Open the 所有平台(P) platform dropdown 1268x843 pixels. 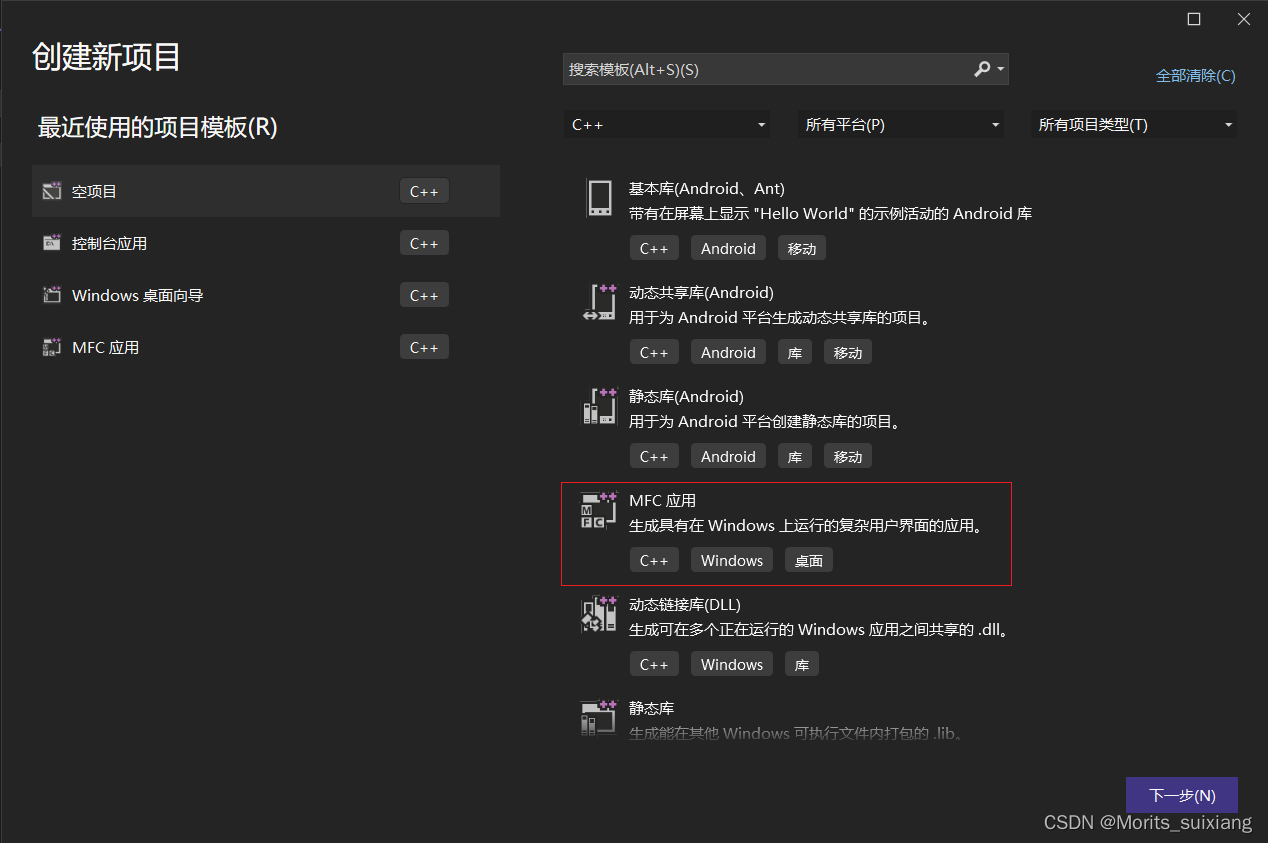900,124
